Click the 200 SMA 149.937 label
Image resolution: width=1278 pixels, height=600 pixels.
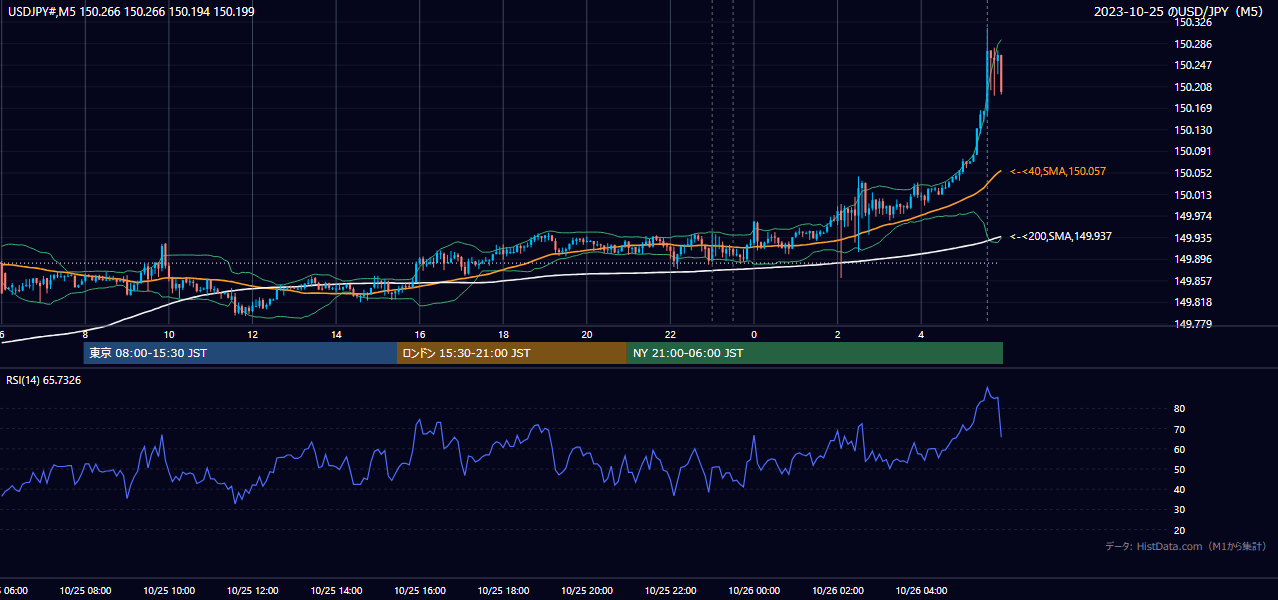click(1061, 236)
